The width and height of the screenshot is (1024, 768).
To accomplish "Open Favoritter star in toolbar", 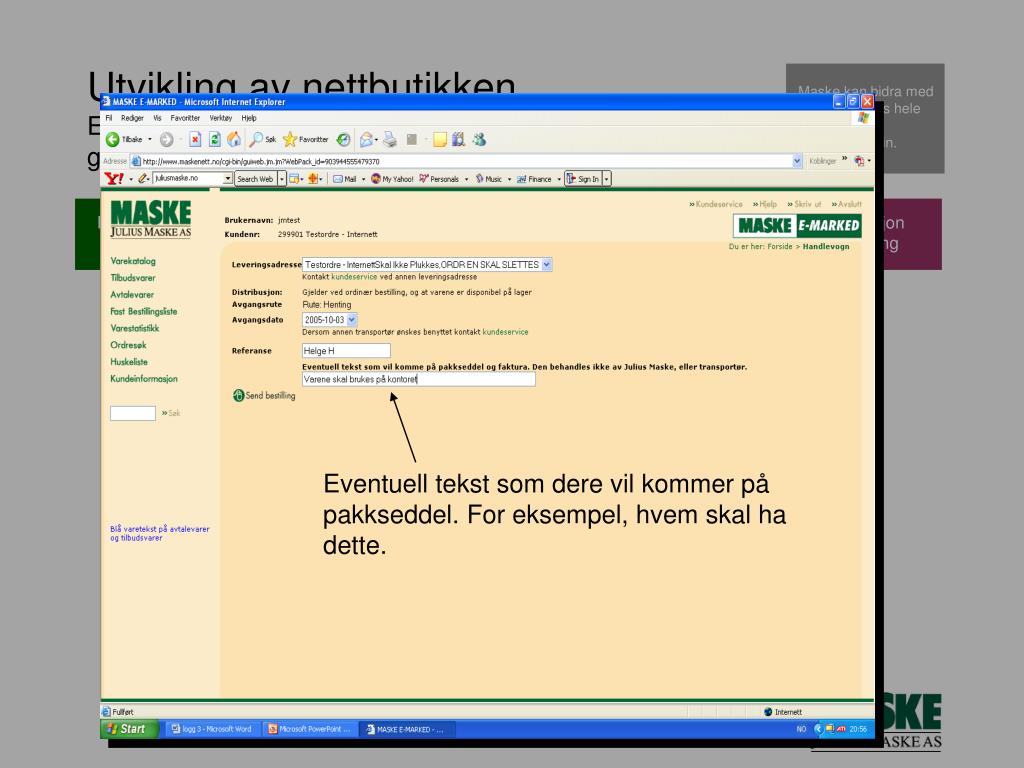I will [x=306, y=139].
